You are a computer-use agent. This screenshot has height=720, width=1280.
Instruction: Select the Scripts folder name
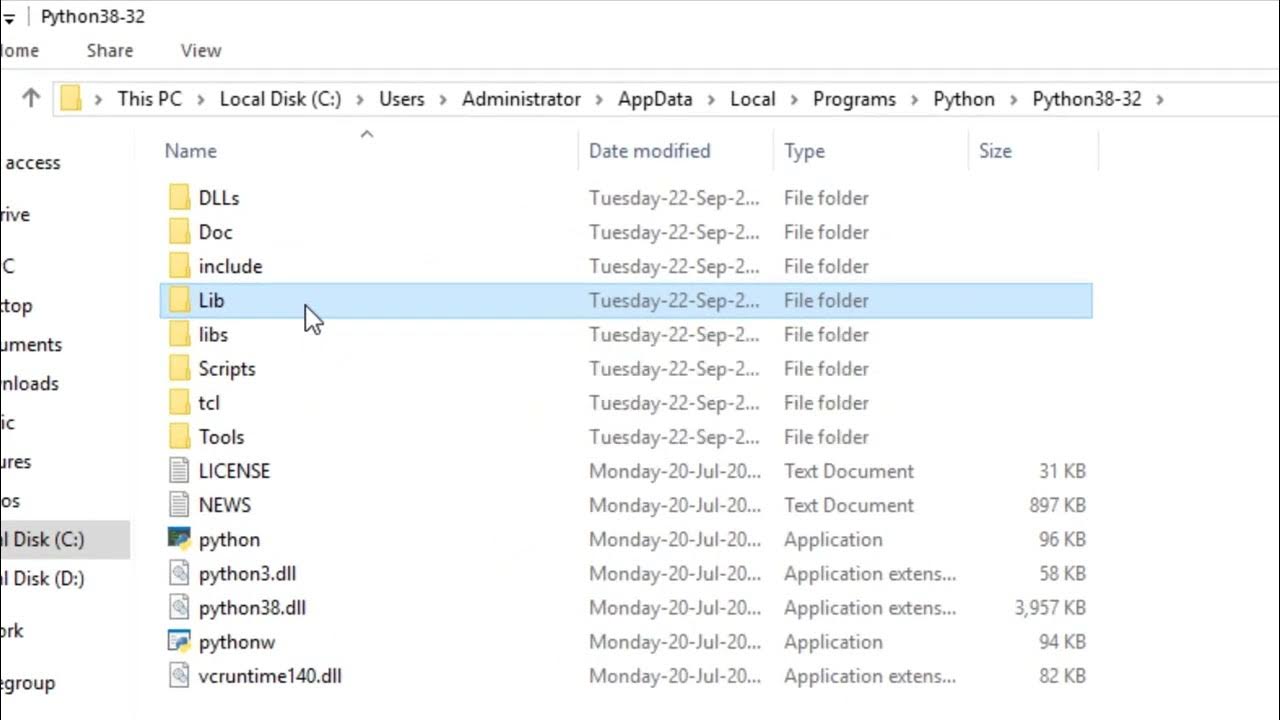227,369
